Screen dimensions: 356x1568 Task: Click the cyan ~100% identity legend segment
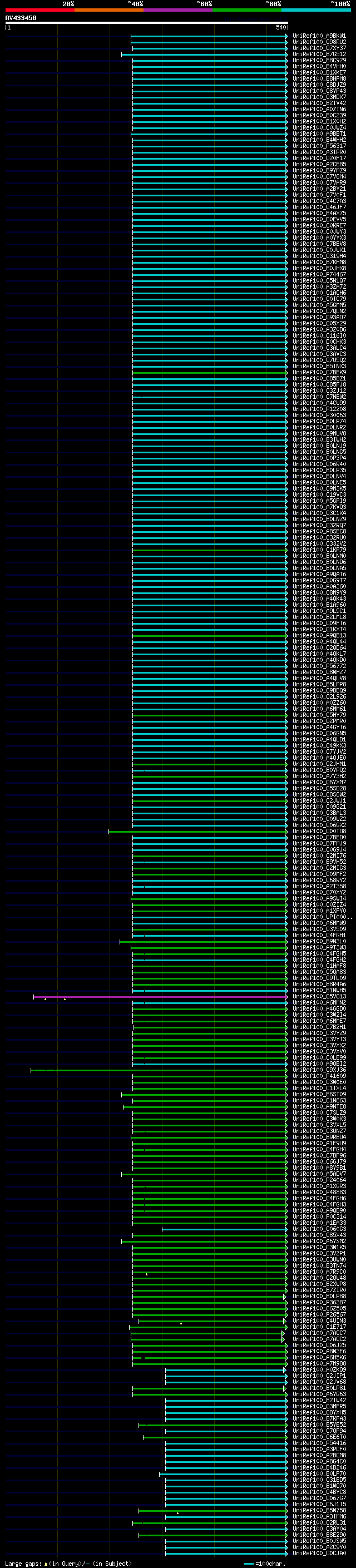(x=317, y=10)
